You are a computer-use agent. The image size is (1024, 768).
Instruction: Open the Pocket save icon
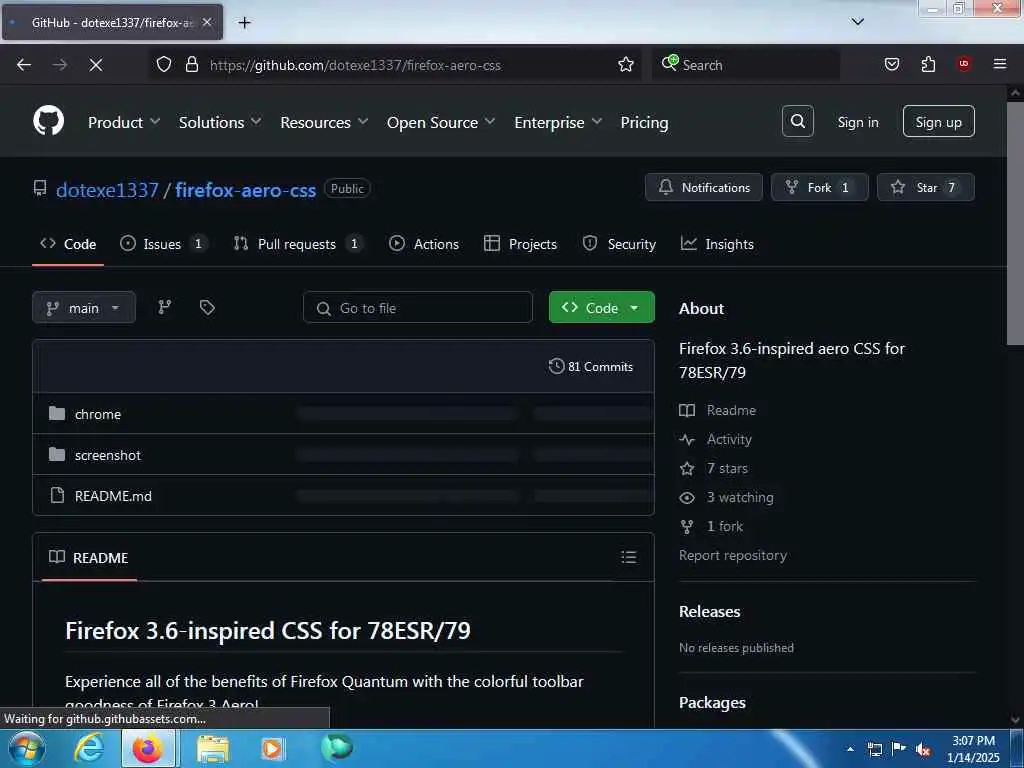pyautogui.click(x=891, y=65)
